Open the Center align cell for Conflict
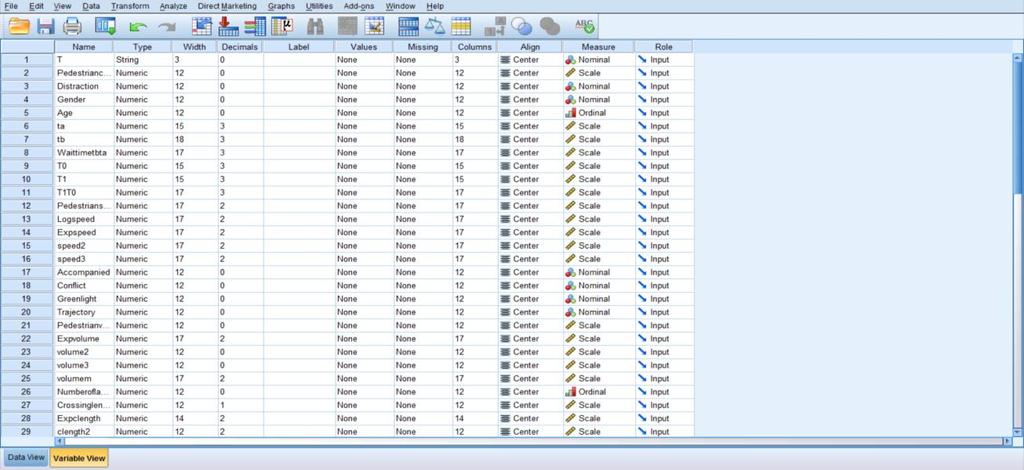The width and height of the screenshot is (1024, 470). 529,285
